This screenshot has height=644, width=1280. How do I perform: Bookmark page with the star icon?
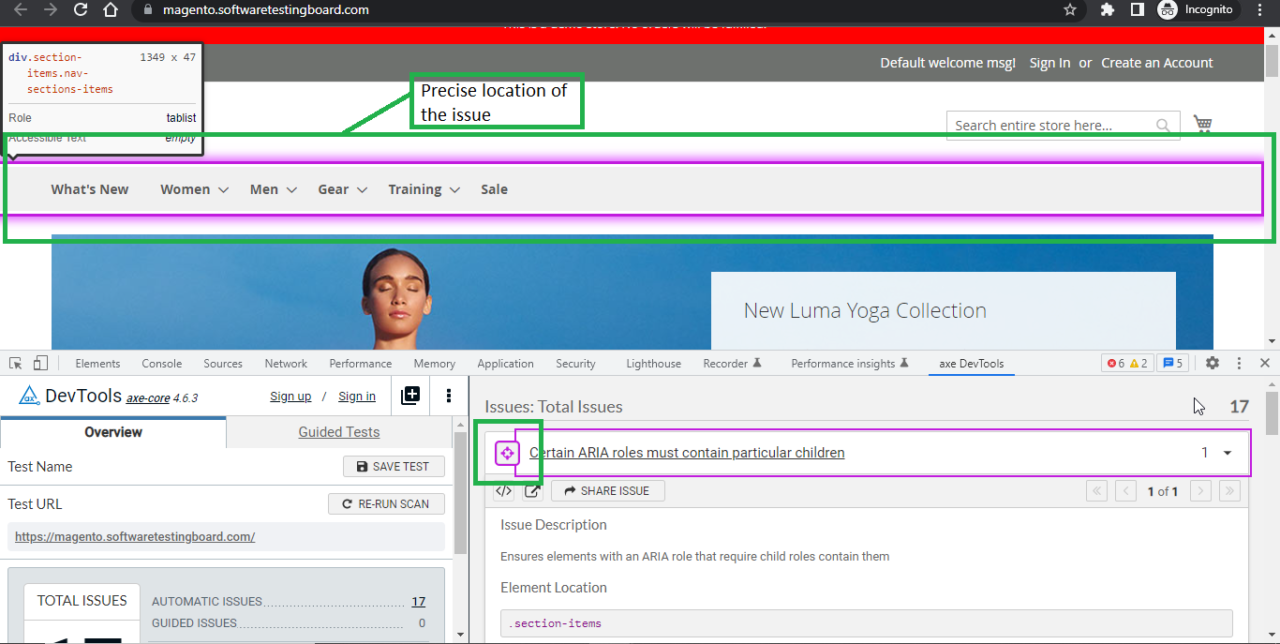[x=1070, y=10]
